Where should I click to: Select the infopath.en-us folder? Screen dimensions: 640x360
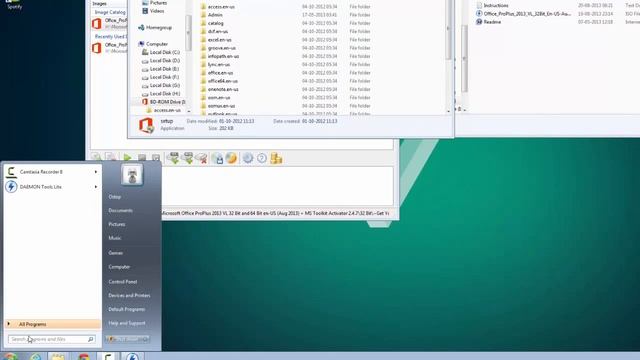220,56
